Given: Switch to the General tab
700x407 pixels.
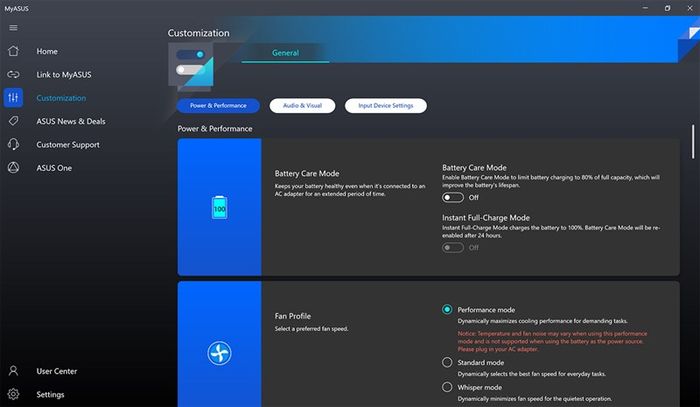Looking at the screenshot, I should pos(285,53).
